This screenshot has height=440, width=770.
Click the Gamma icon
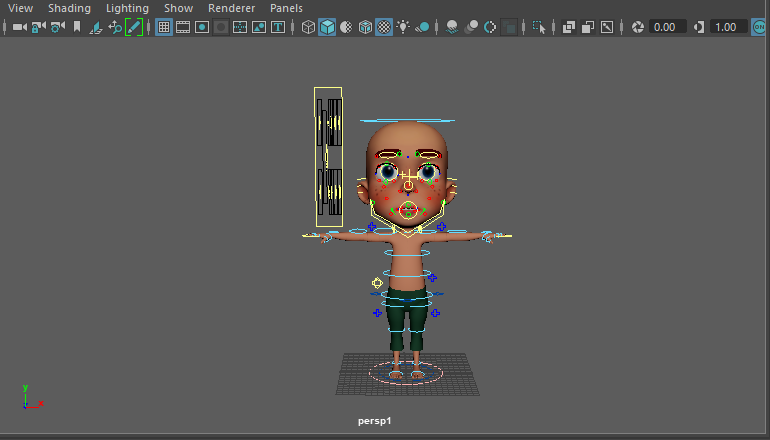coord(699,27)
